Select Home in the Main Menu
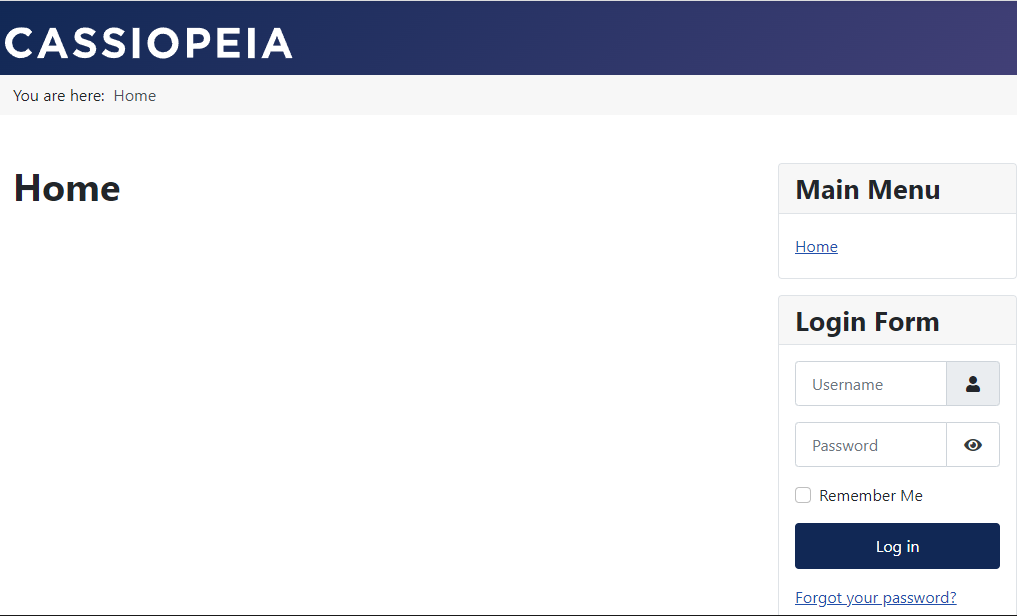This screenshot has height=616, width=1017. (816, 247)
